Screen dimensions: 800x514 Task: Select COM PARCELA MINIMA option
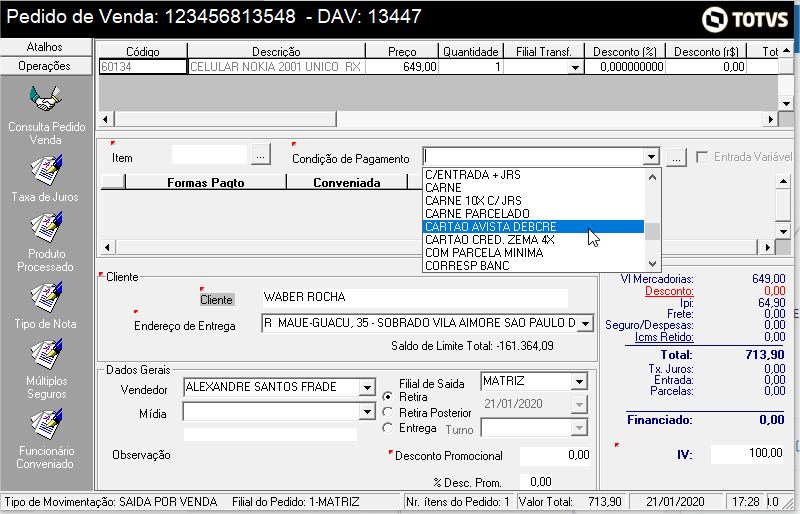[534, 253]
